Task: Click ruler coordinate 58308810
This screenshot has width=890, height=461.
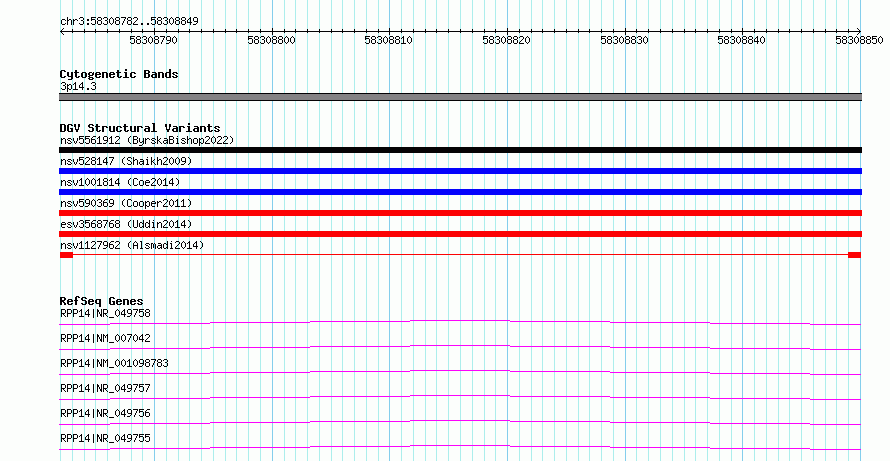Action: pyautogui.click(x=388, y=40)
